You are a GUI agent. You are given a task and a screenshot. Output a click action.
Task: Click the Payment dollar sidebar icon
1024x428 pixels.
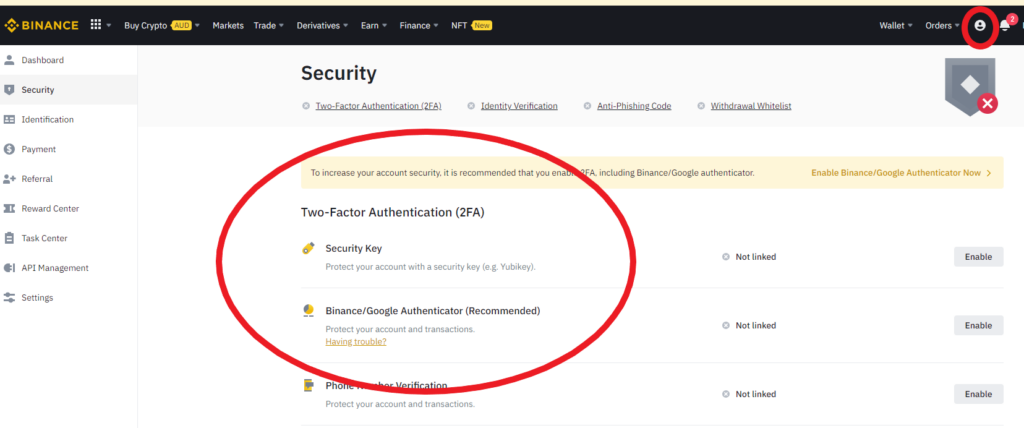(x=9, y=149)
